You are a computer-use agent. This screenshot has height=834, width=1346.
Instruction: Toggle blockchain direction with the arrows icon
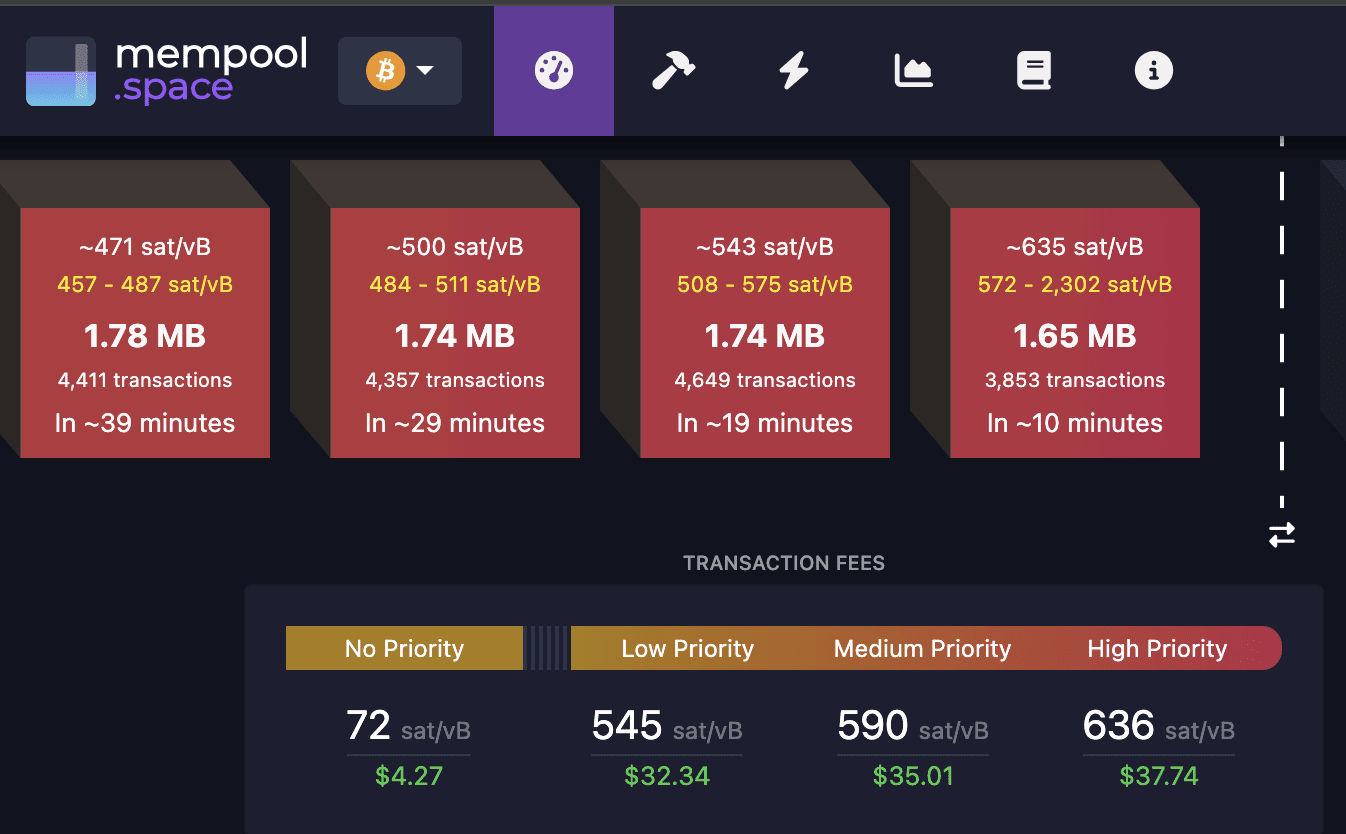pos(1282,535)
